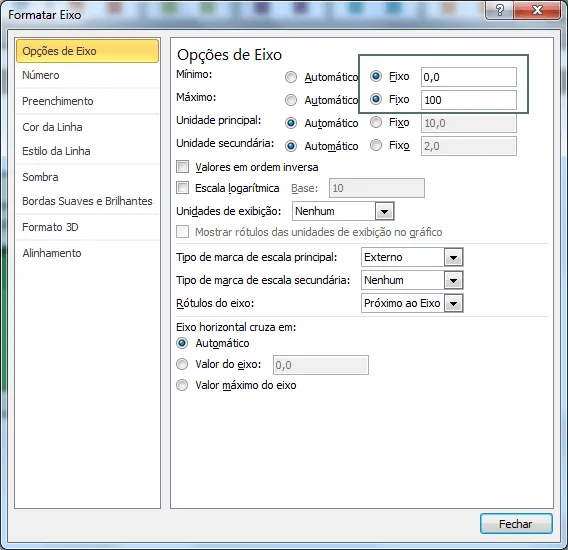Click the Máximo value field showing 100
568x550 pixels.
(x=469, y=100)
